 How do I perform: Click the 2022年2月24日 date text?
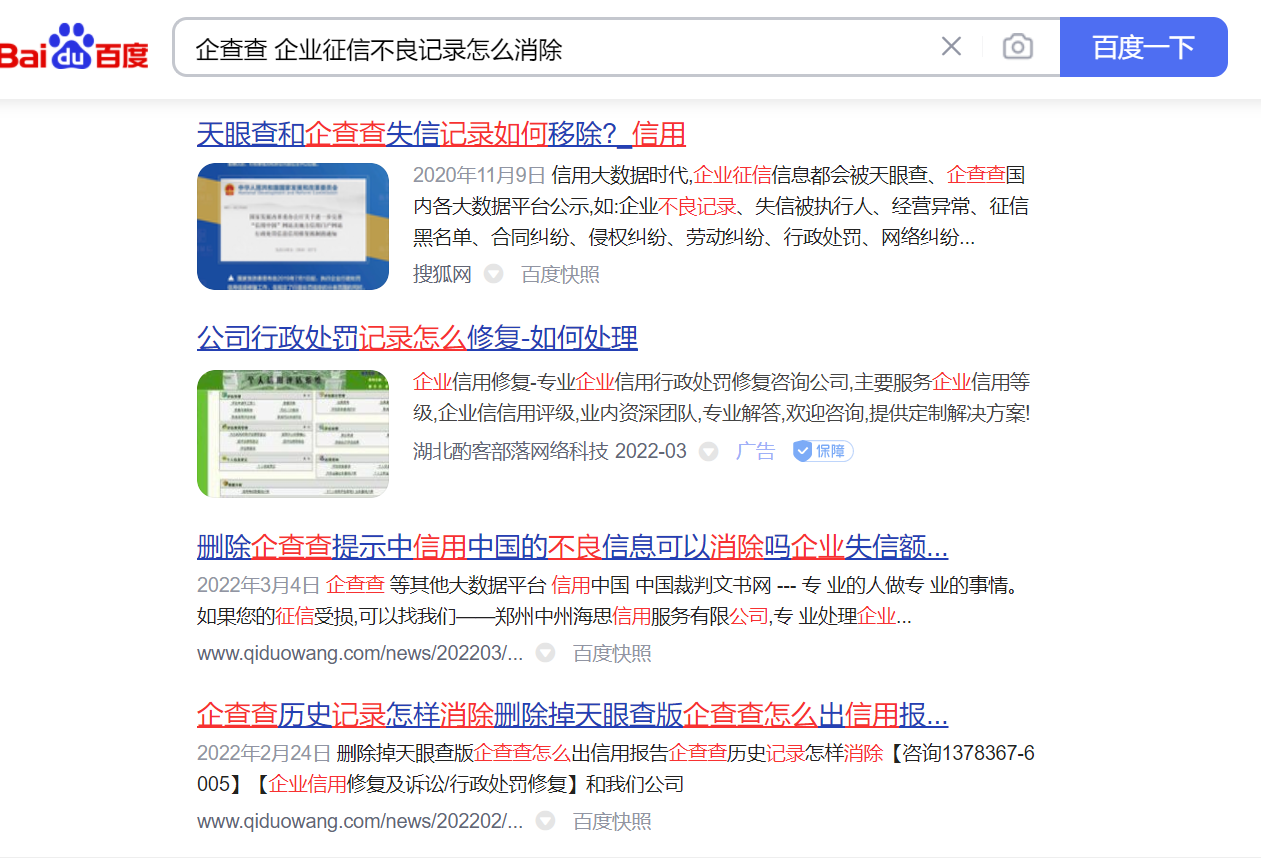coord(263,752)
